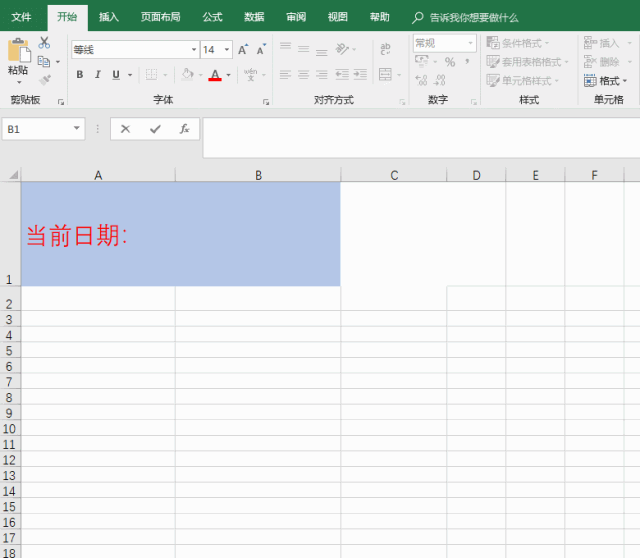
Task: Click the Fill Color bucket icon
Action: pos(187,75)
